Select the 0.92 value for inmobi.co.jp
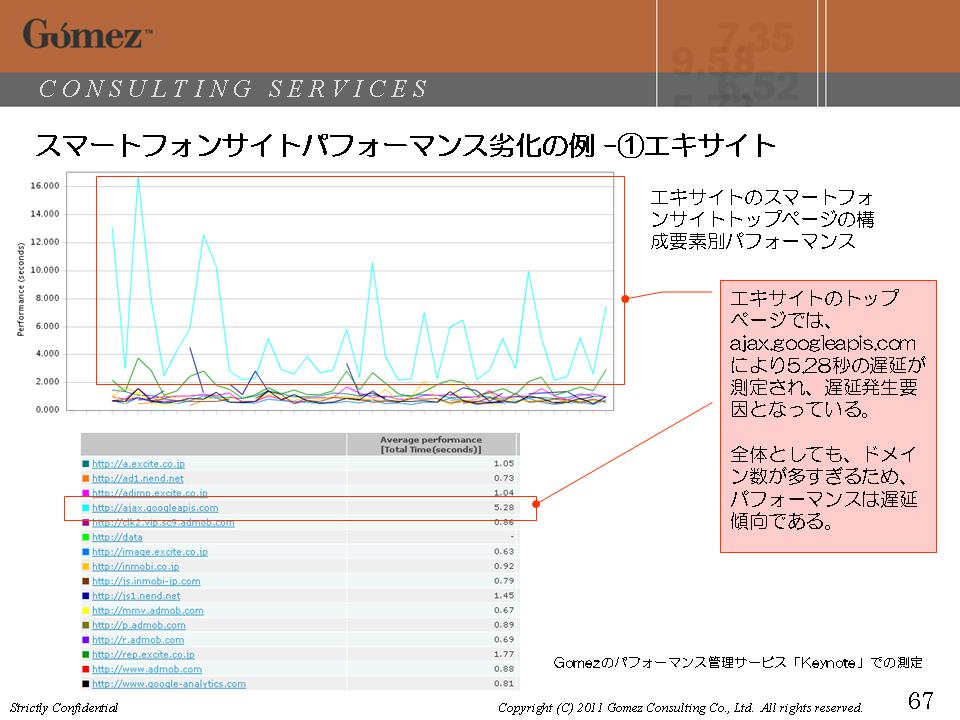The image size is (960, 720). 504,566
